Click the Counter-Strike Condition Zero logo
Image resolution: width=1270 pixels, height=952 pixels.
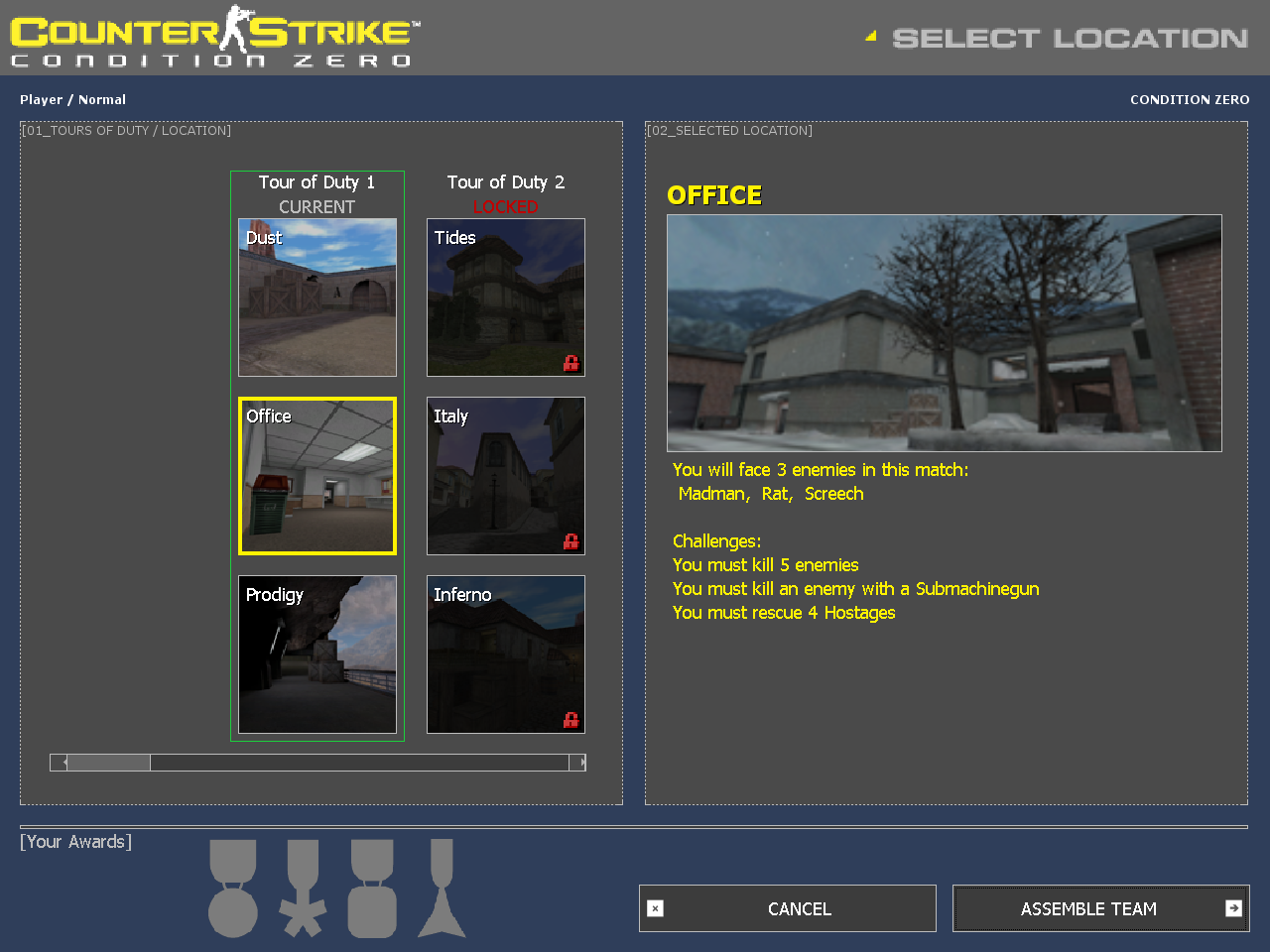(215, 37)
